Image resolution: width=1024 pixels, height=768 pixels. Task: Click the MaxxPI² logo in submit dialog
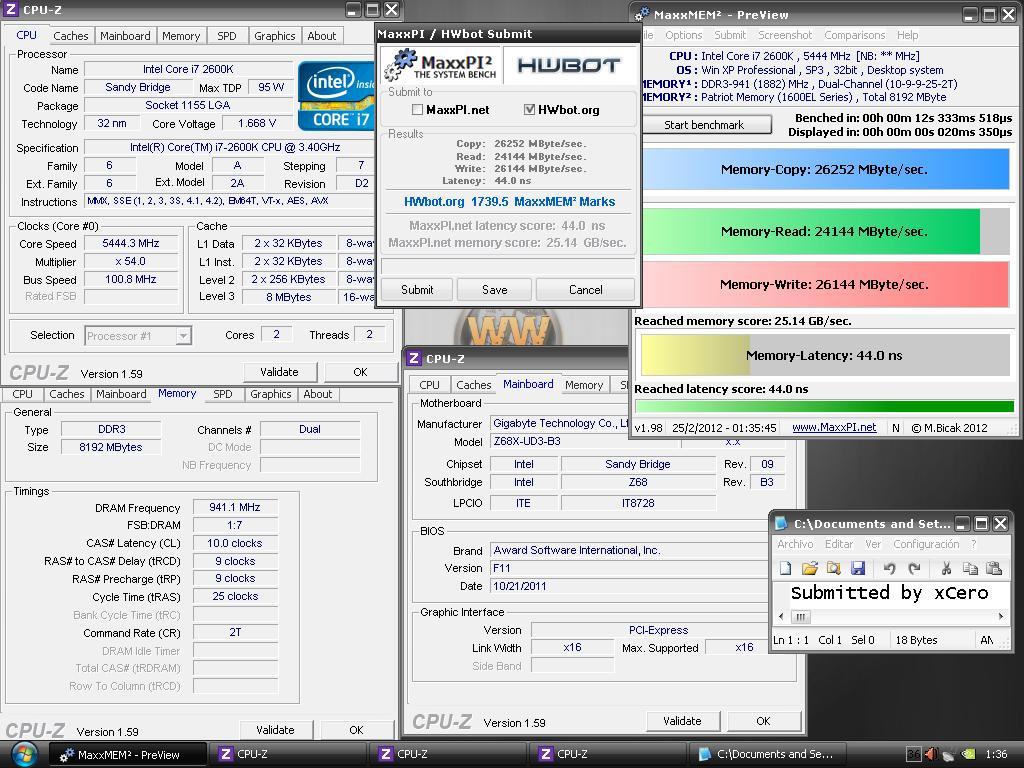point(440,65)
